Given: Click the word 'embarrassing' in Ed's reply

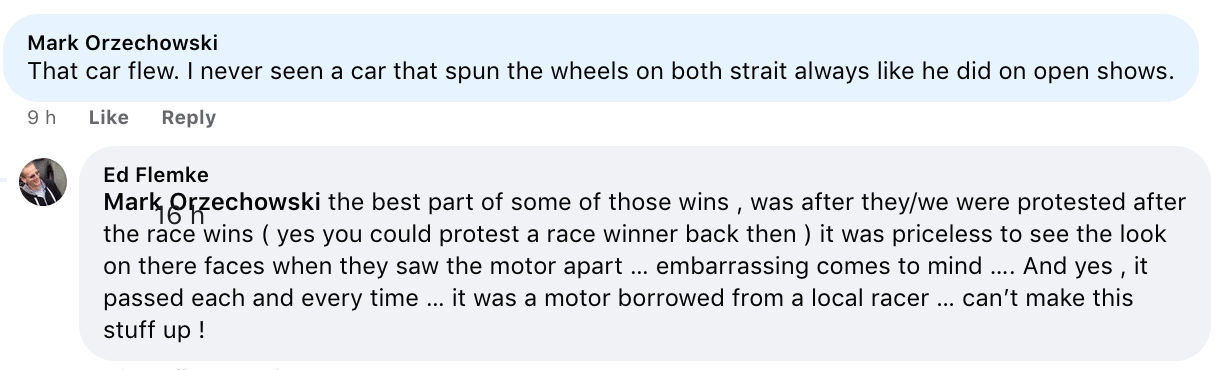Looking at the screenshot, I should [x=718, y=266].
